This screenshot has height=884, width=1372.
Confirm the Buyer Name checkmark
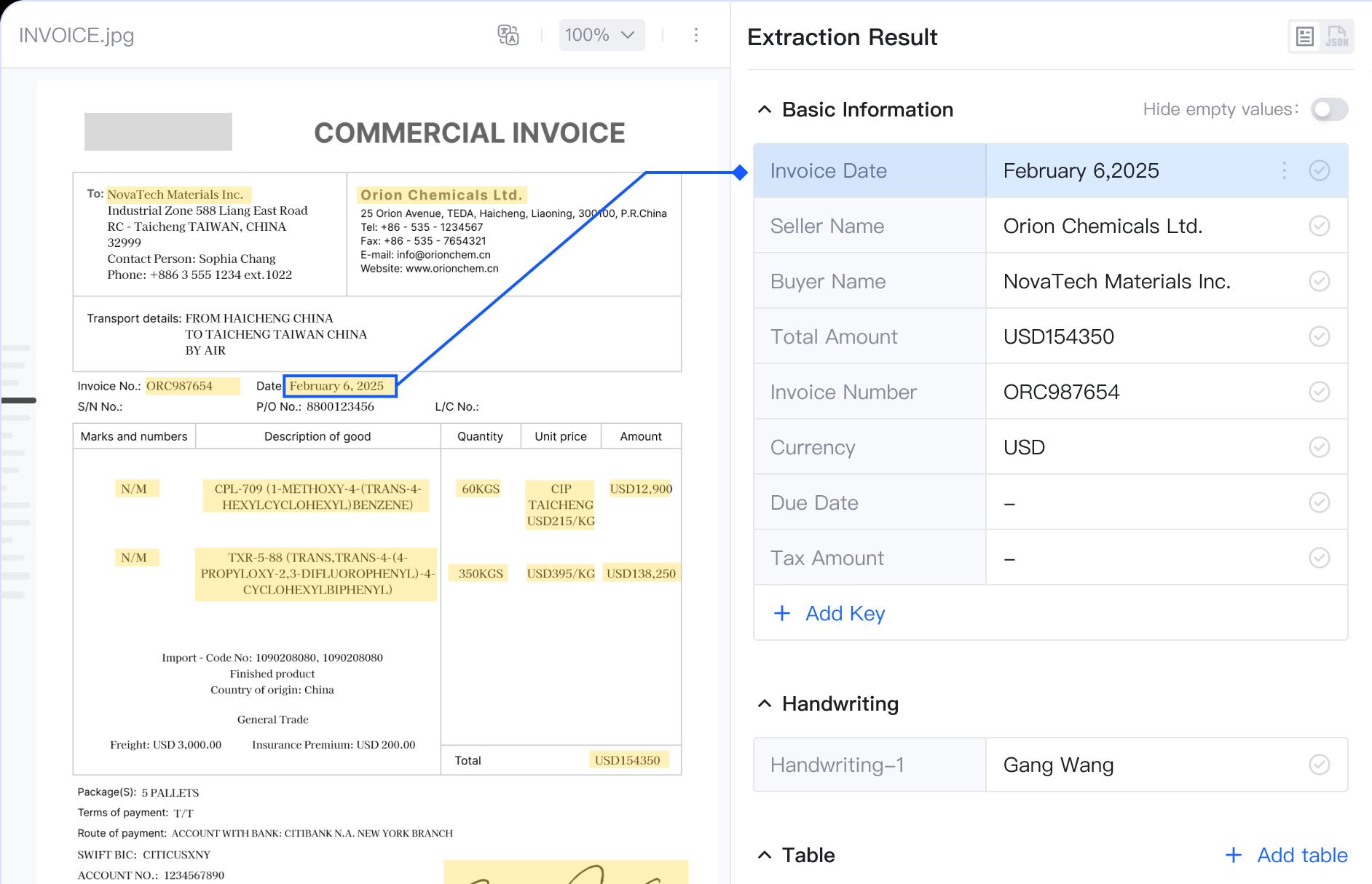(x=1320, y=281)
